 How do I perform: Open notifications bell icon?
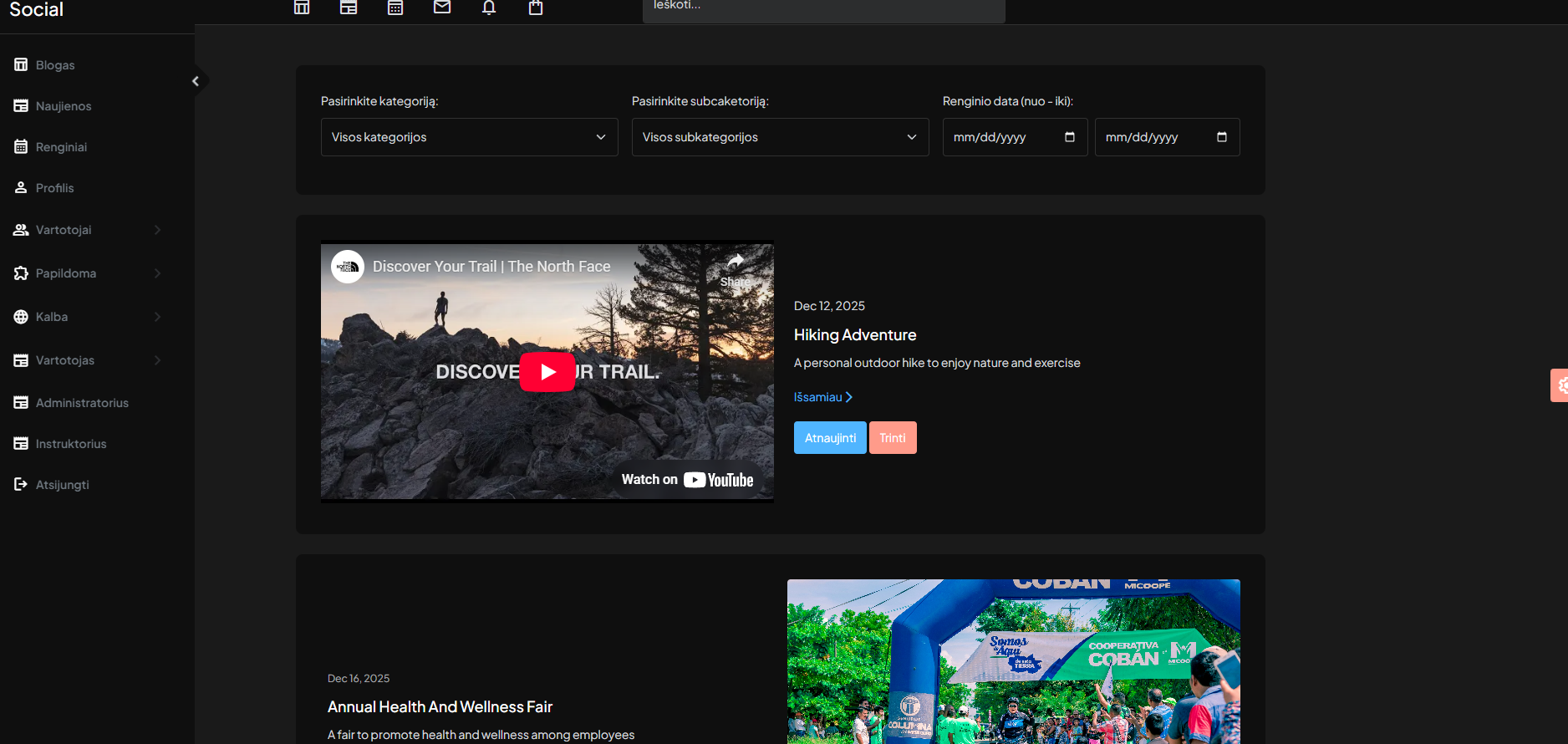(489, 8)
